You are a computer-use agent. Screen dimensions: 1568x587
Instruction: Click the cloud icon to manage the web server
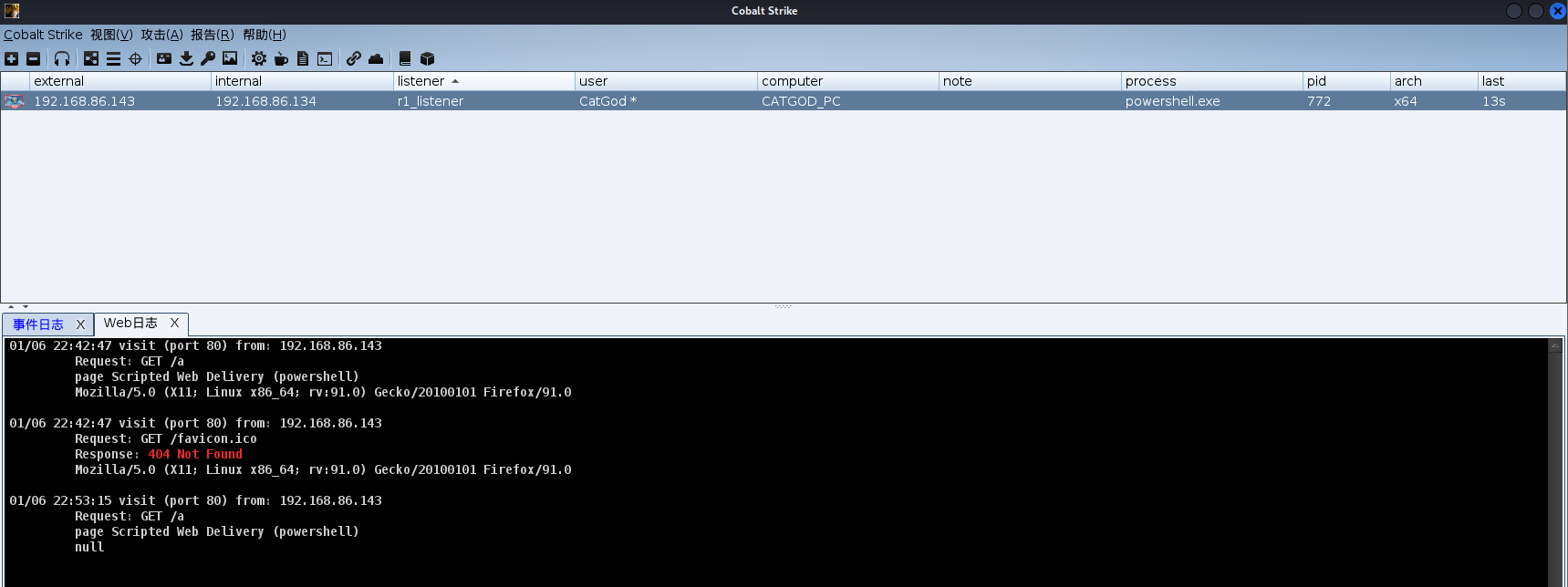pyautogui.click(x=376, y=58)
